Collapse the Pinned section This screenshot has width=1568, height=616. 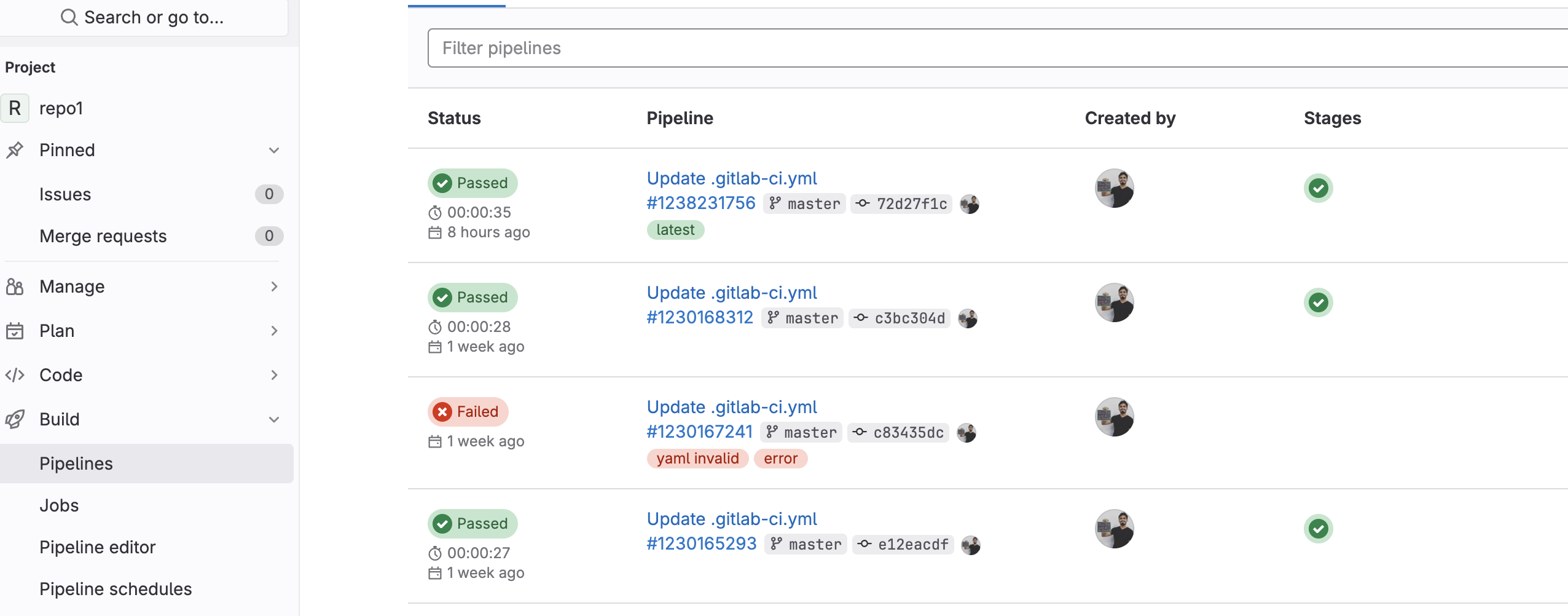pos(274,151)
